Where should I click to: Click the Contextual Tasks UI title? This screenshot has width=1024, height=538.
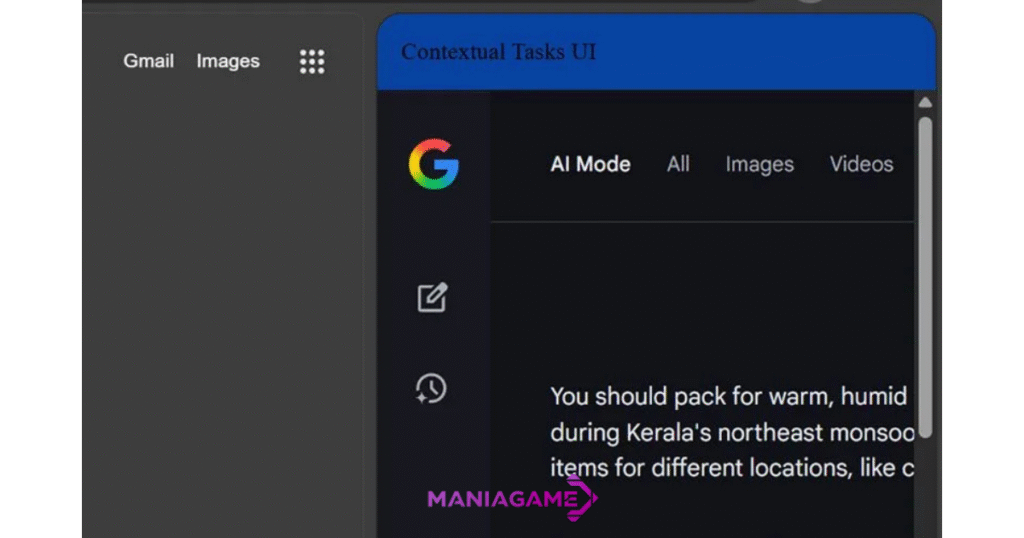(x=498, y=52)
